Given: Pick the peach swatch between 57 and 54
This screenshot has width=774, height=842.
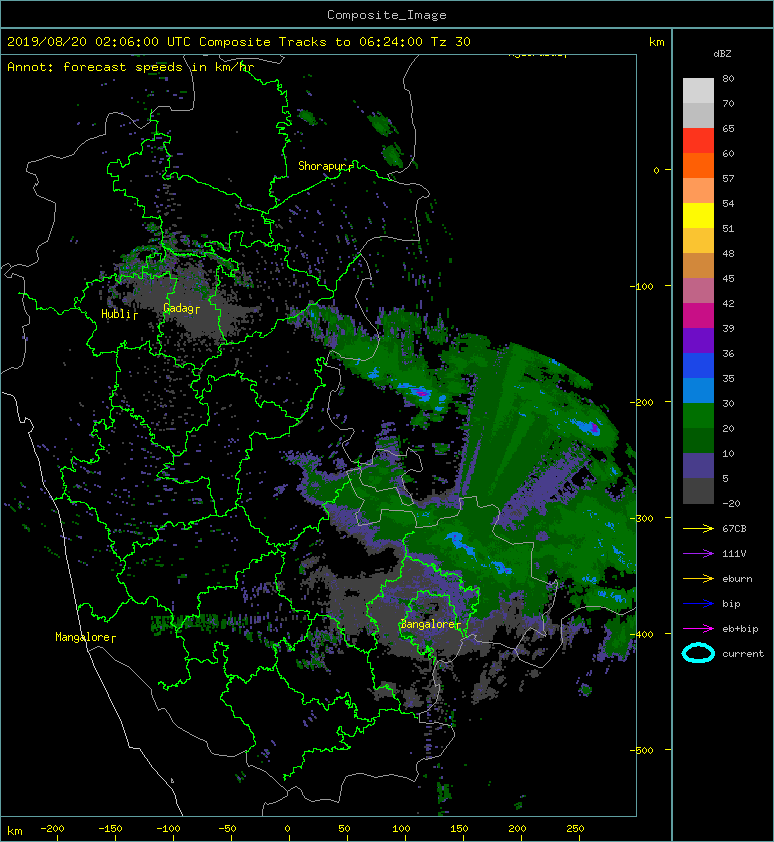Looking at the screenshot, I should [x=698, y=191].
